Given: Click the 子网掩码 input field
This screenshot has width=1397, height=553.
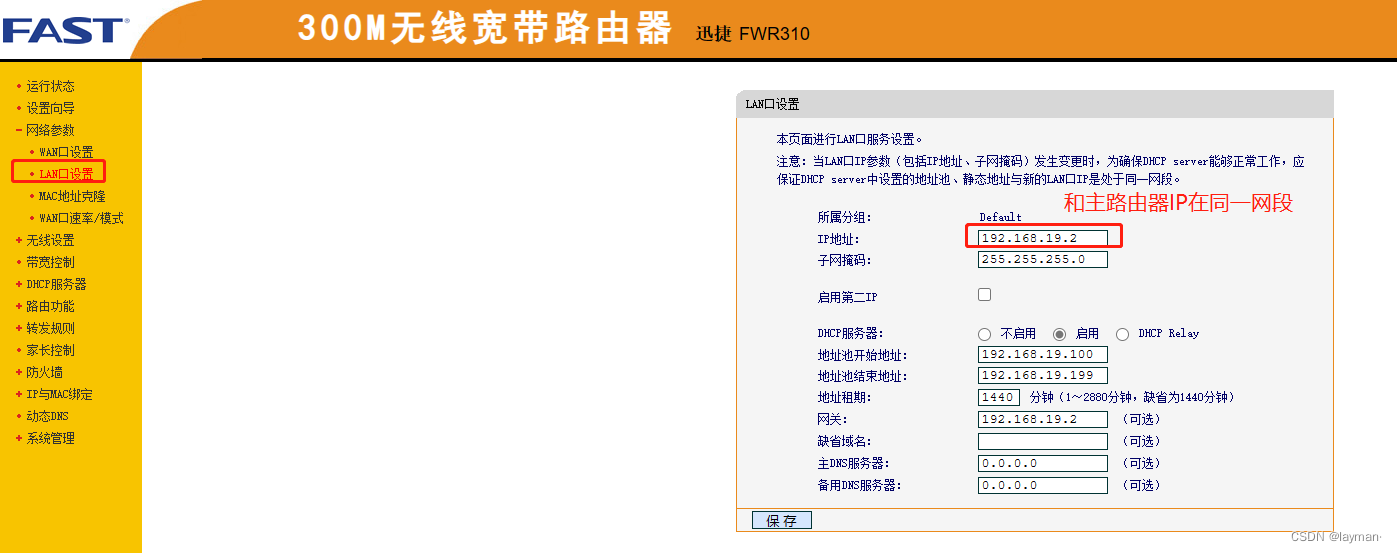Looking at the screenshot, I should click(x=1043, y=259).
